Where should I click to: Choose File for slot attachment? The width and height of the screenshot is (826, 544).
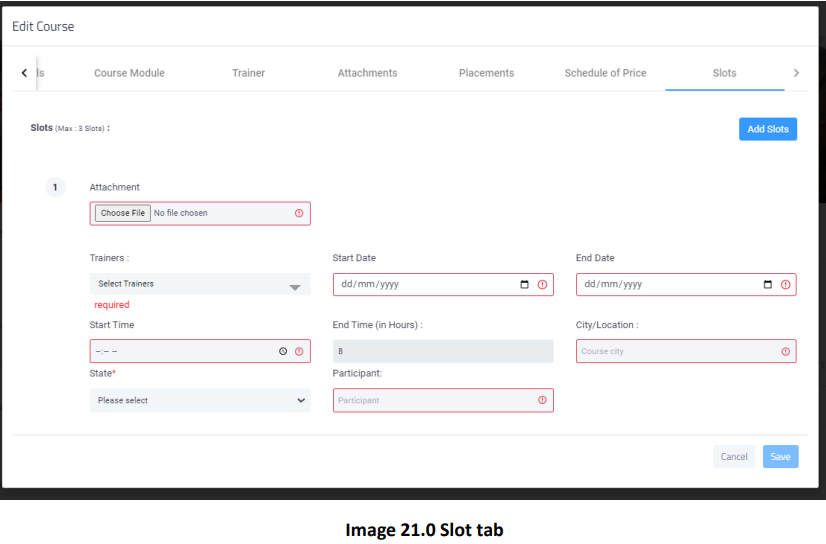(x=123, y=213)
